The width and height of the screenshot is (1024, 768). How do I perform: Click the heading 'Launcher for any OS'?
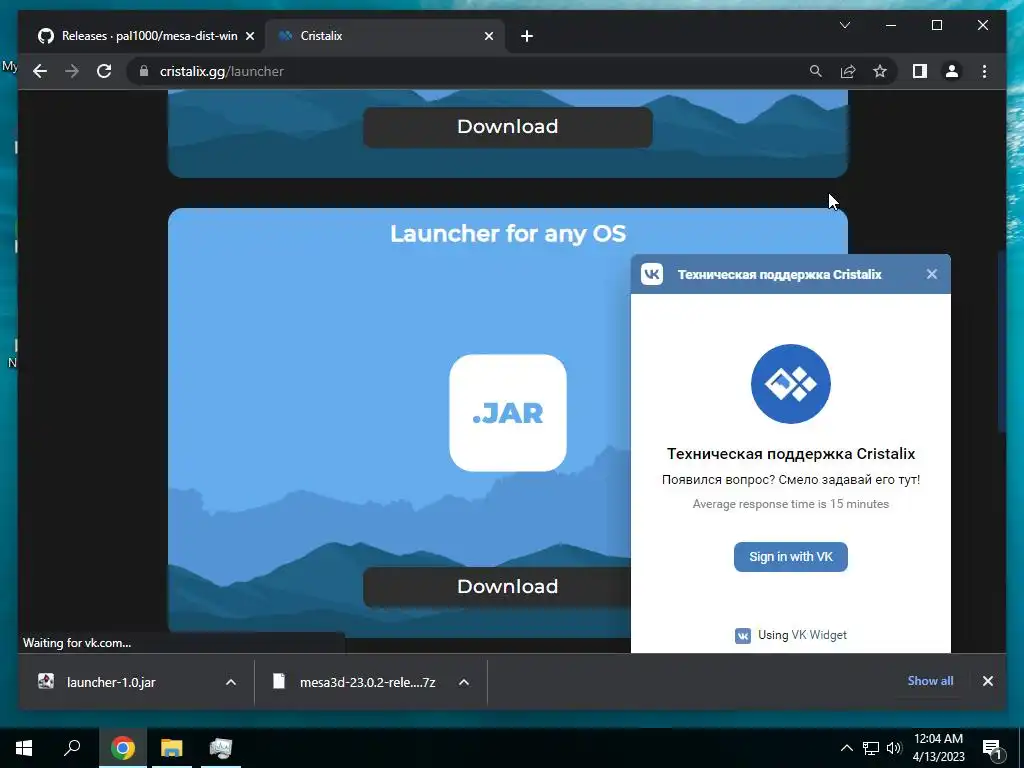(x=508, y=234)
